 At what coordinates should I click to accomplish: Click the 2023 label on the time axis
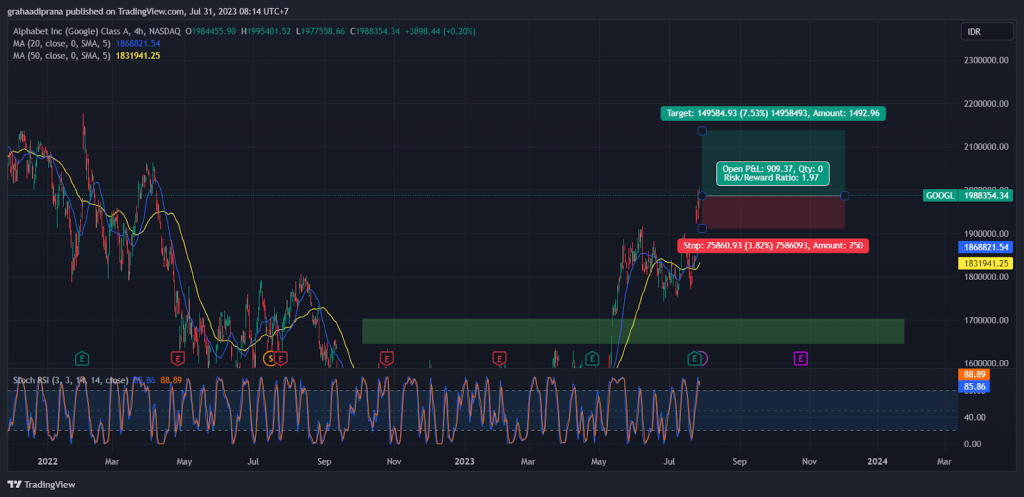(464, 462)
